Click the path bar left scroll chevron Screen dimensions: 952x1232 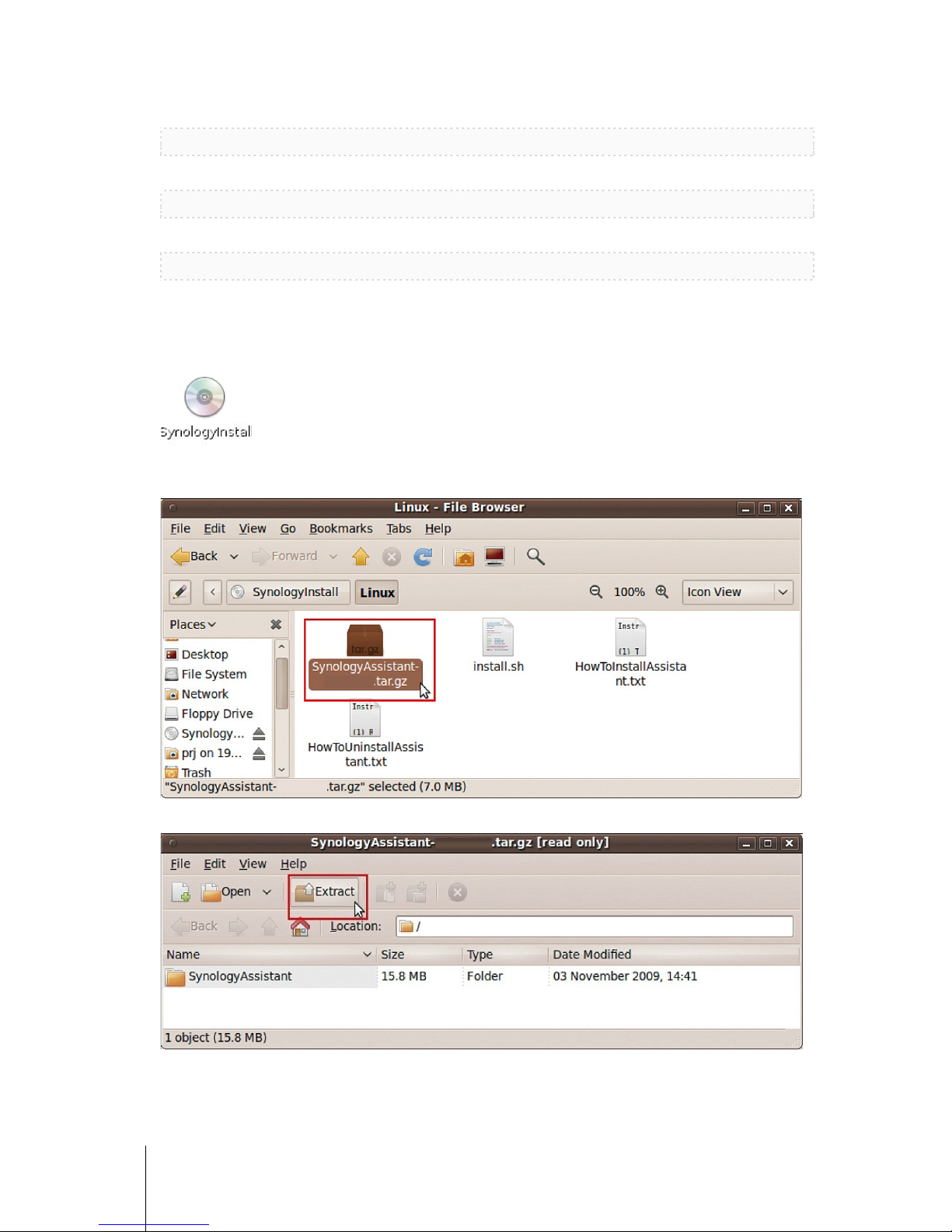coord(213,592)
